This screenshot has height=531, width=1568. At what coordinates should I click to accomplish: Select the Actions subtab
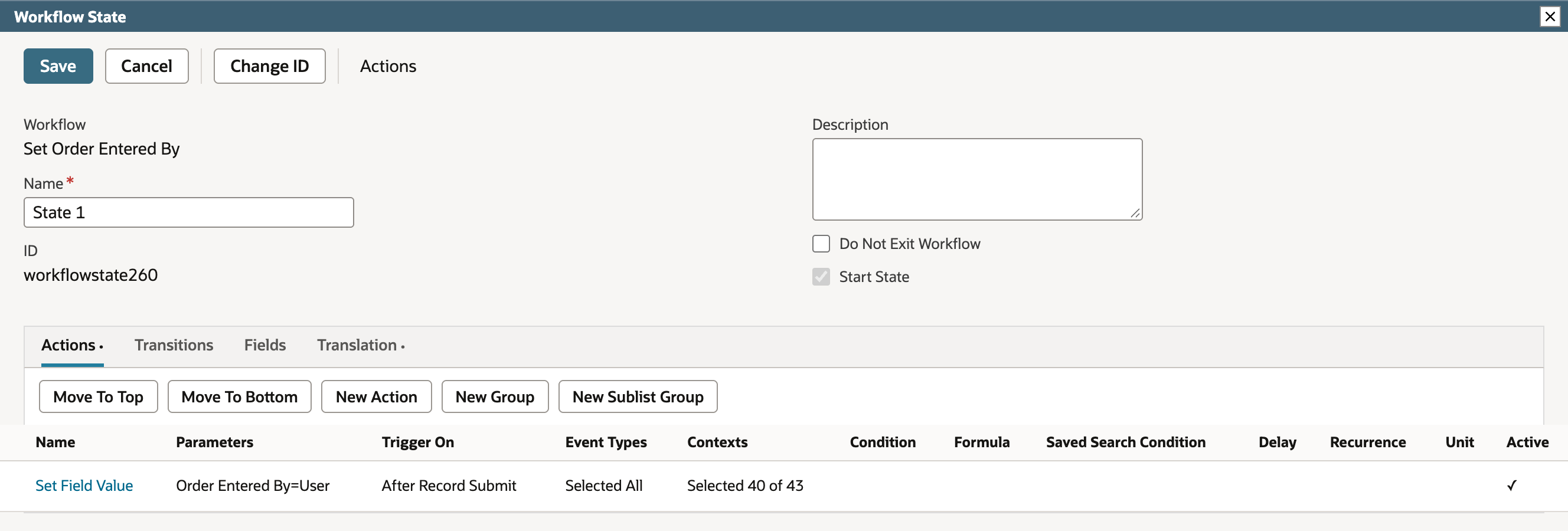[72, 345]
